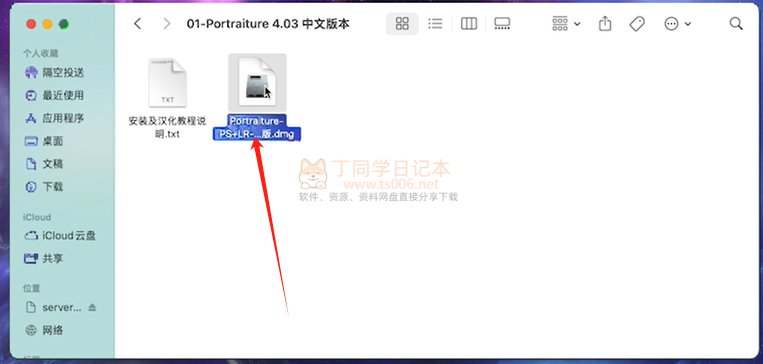Screen dimensions: 763x364
Task: Eject the server volume
Action: coord(92,308)
